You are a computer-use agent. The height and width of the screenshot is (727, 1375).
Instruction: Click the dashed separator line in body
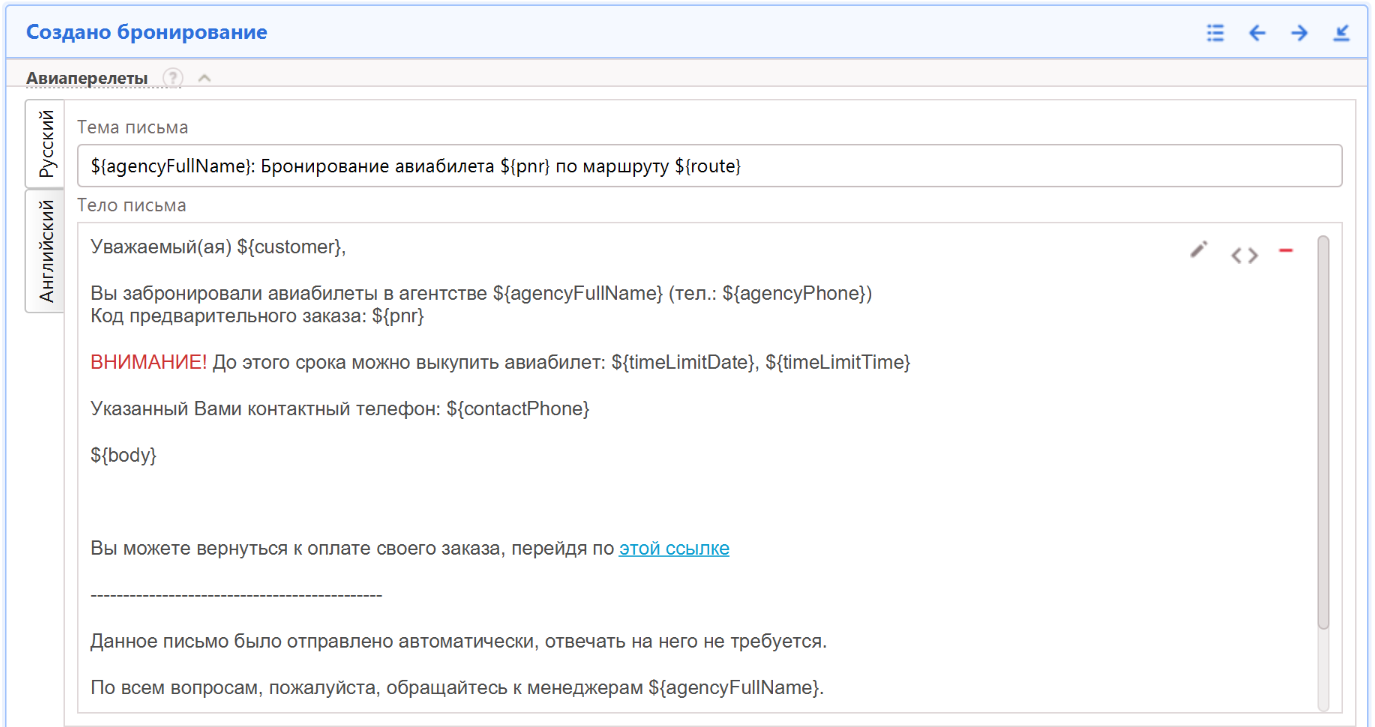pyautogui.click(x=236, y=595)
